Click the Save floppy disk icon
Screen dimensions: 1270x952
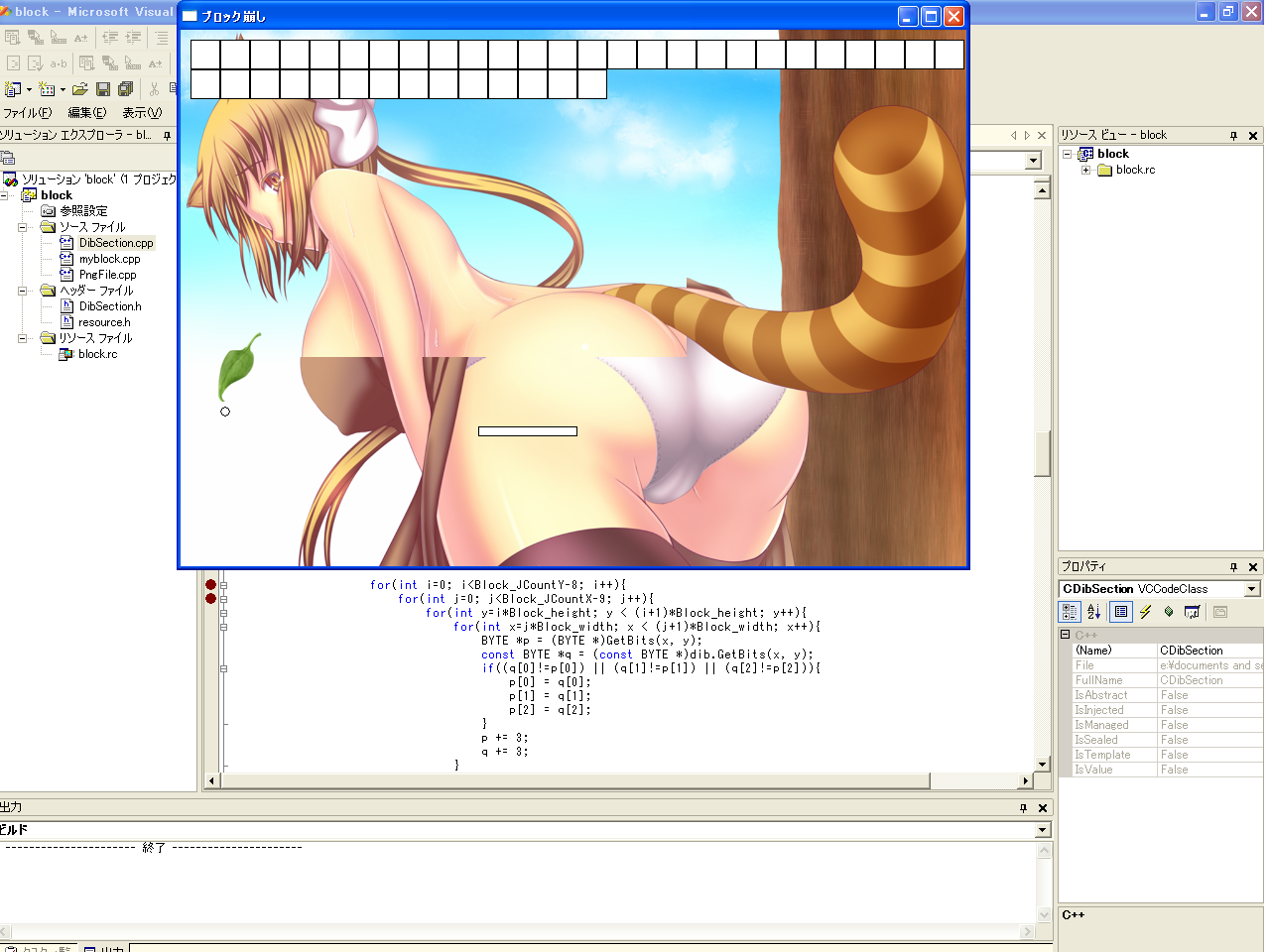[x=102, y=89]
